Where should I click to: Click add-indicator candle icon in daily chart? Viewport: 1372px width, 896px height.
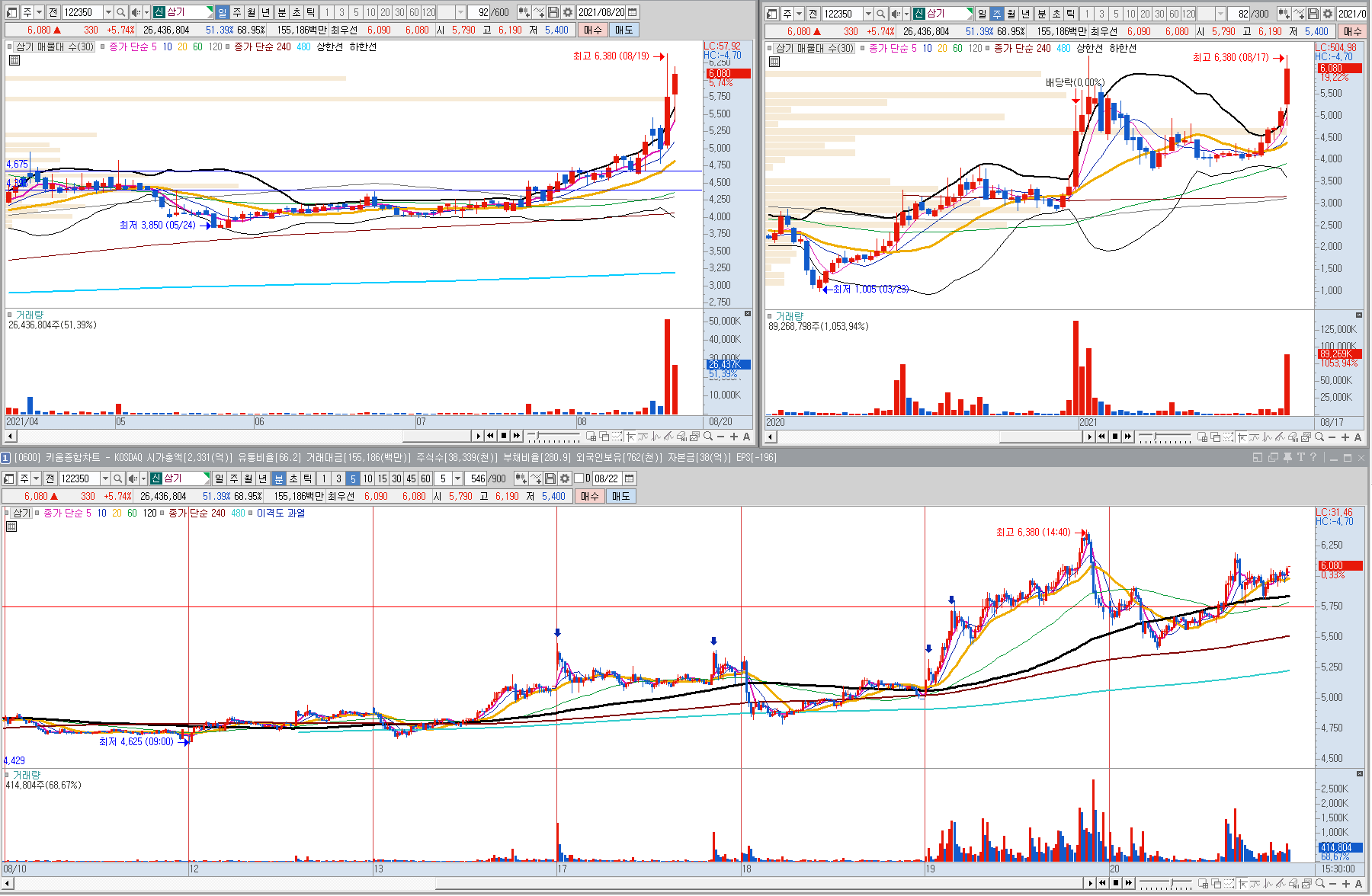[x=524, y=12]
